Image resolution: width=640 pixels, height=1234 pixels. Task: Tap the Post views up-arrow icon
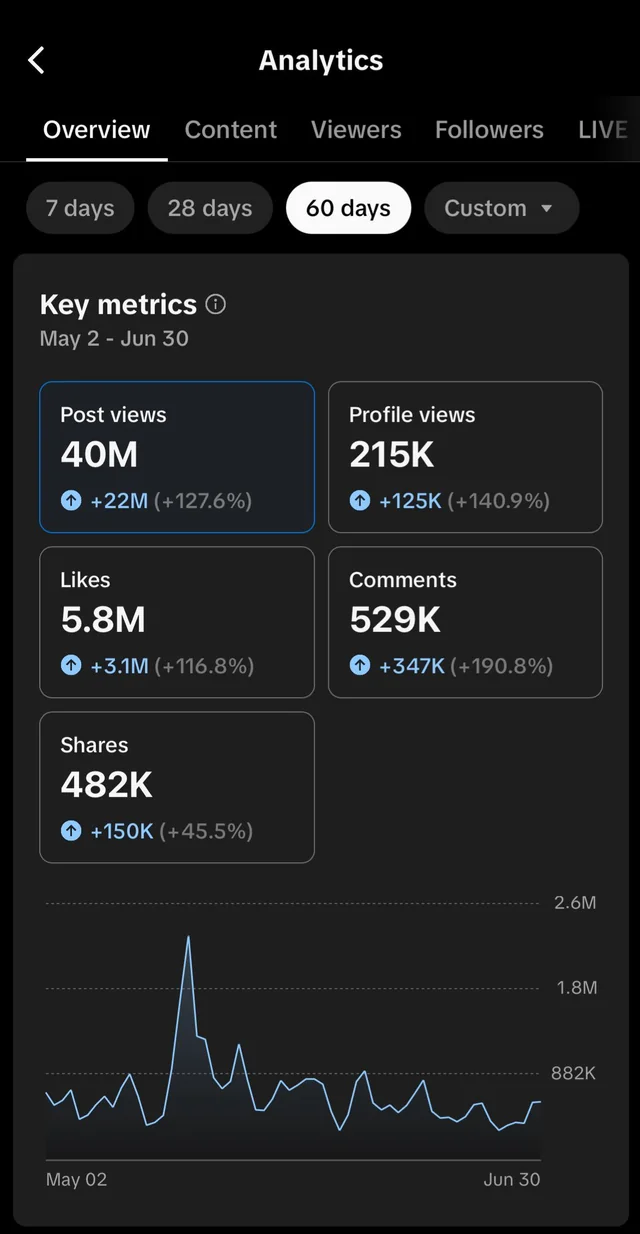[x=71, y=501]
